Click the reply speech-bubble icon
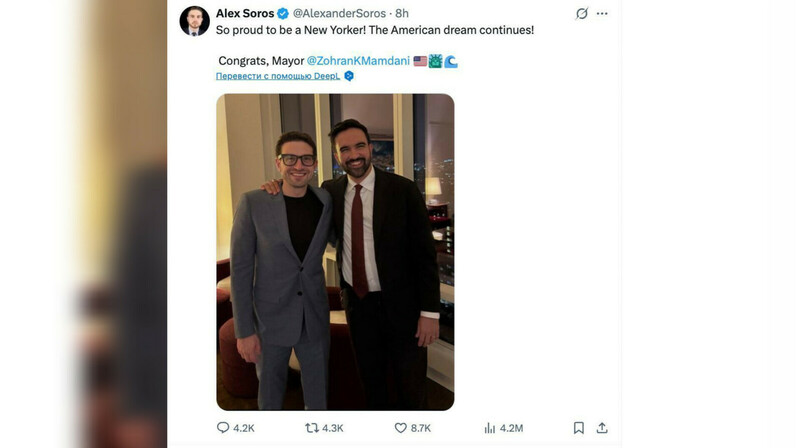This screenshot has width=800, height=448. [x=223, y=428]
